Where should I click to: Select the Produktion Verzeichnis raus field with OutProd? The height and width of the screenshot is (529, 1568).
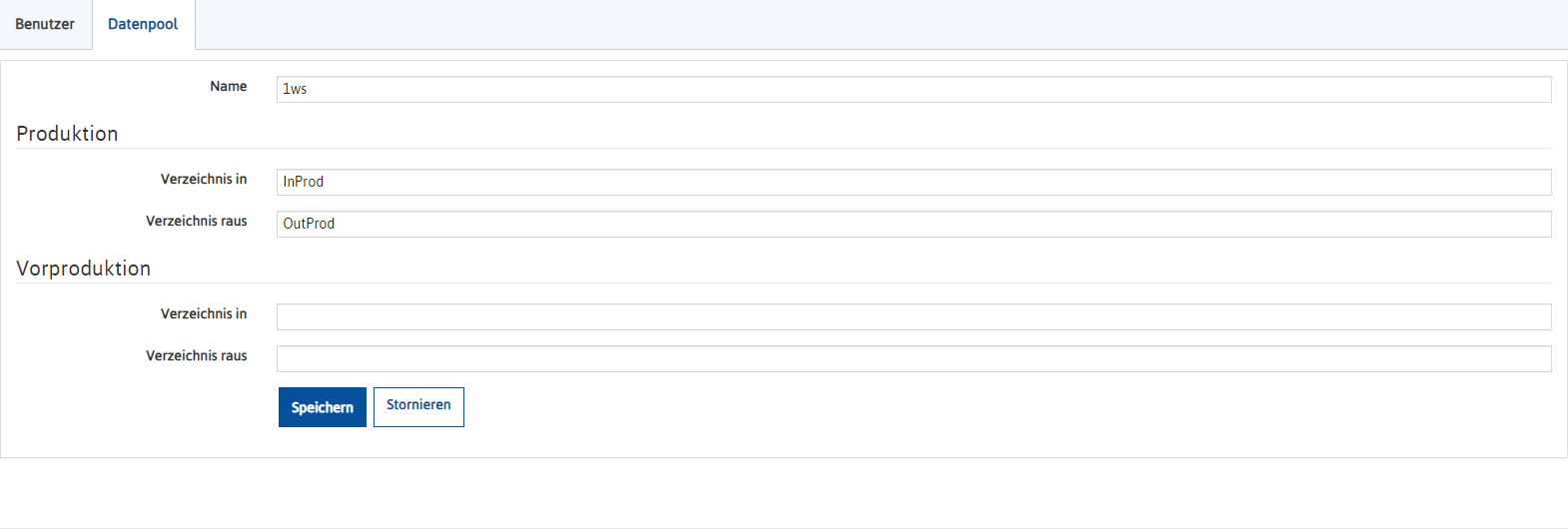click(x=914, y=224)
